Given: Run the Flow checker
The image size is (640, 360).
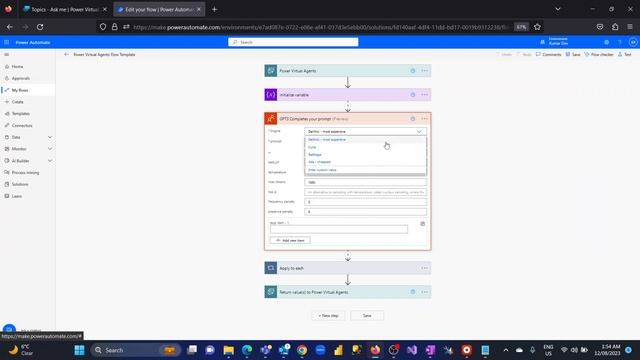Looking at the screenshot, I should pos(599,54).
